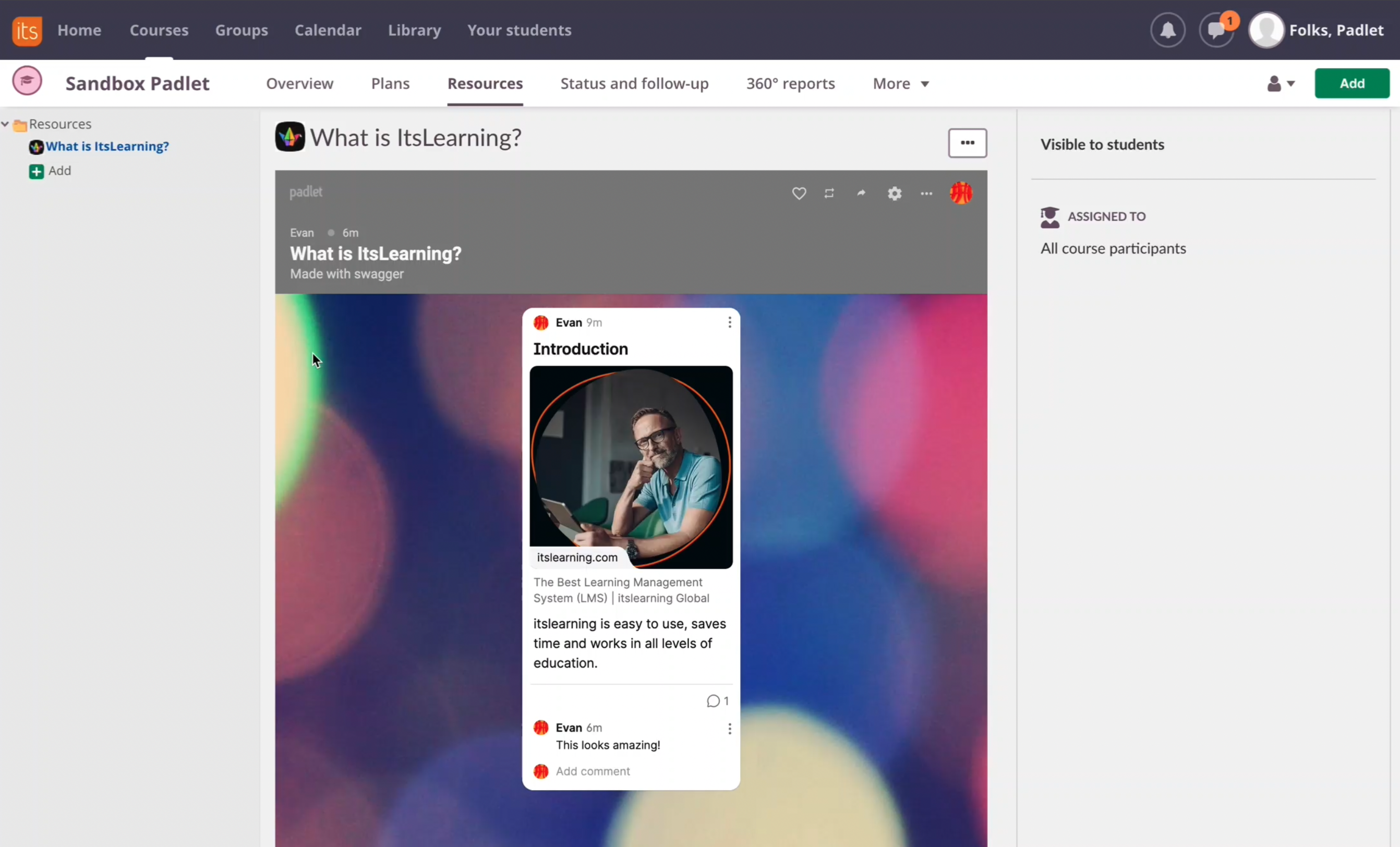Click the Introduction post title
Viewport: 1400px width, 847px height.
click(x=580, y=349)
